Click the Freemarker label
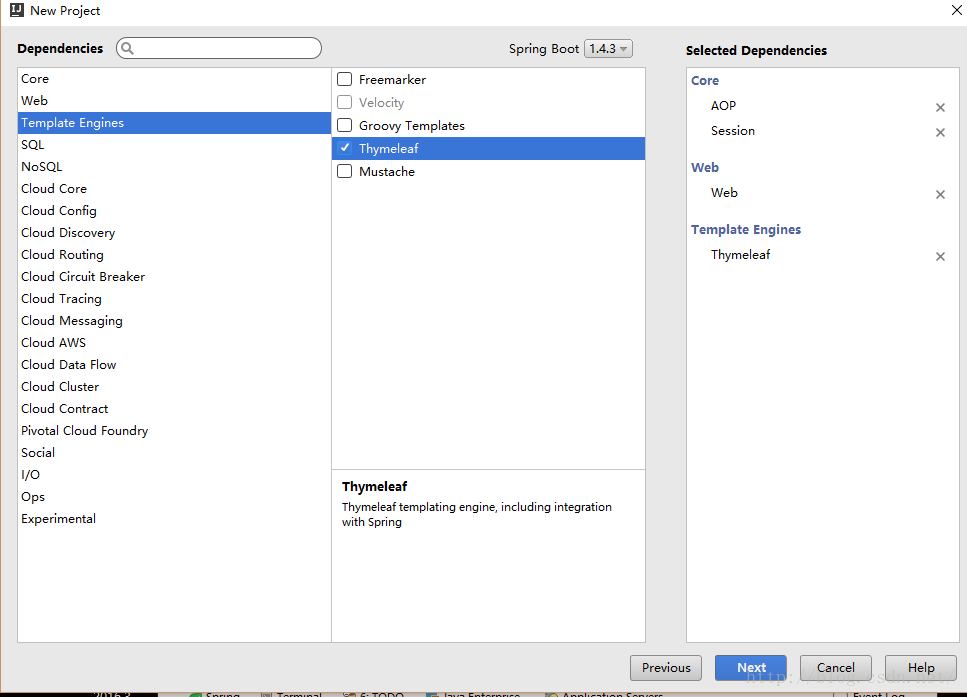967x697 pixels. pos(392,80)
